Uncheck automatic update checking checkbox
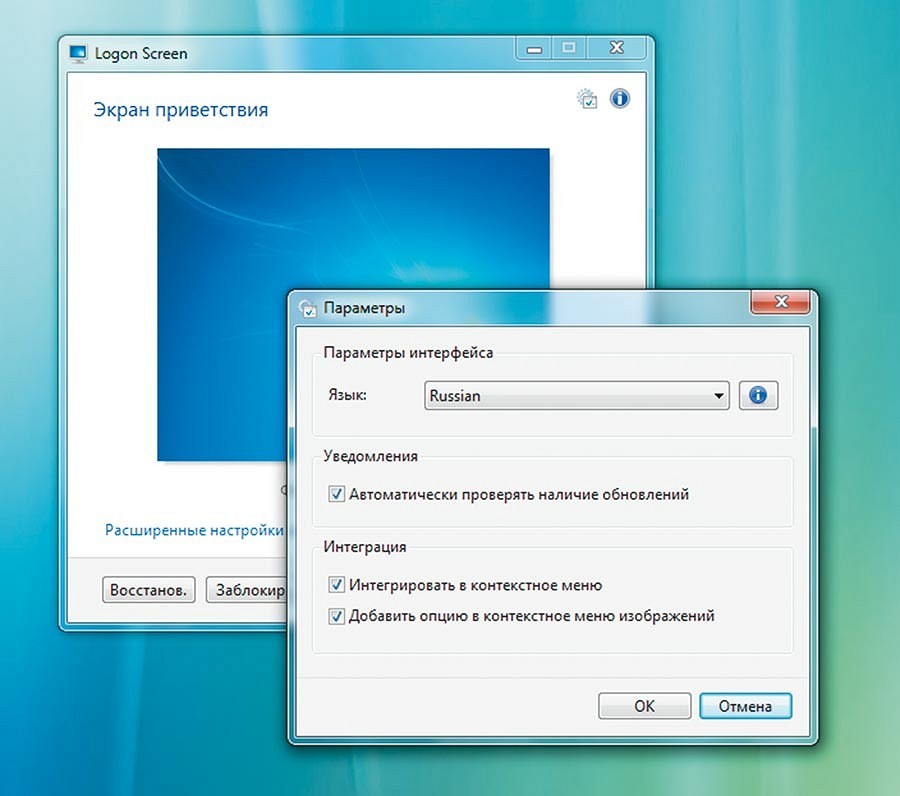 (x=336, y=494)
